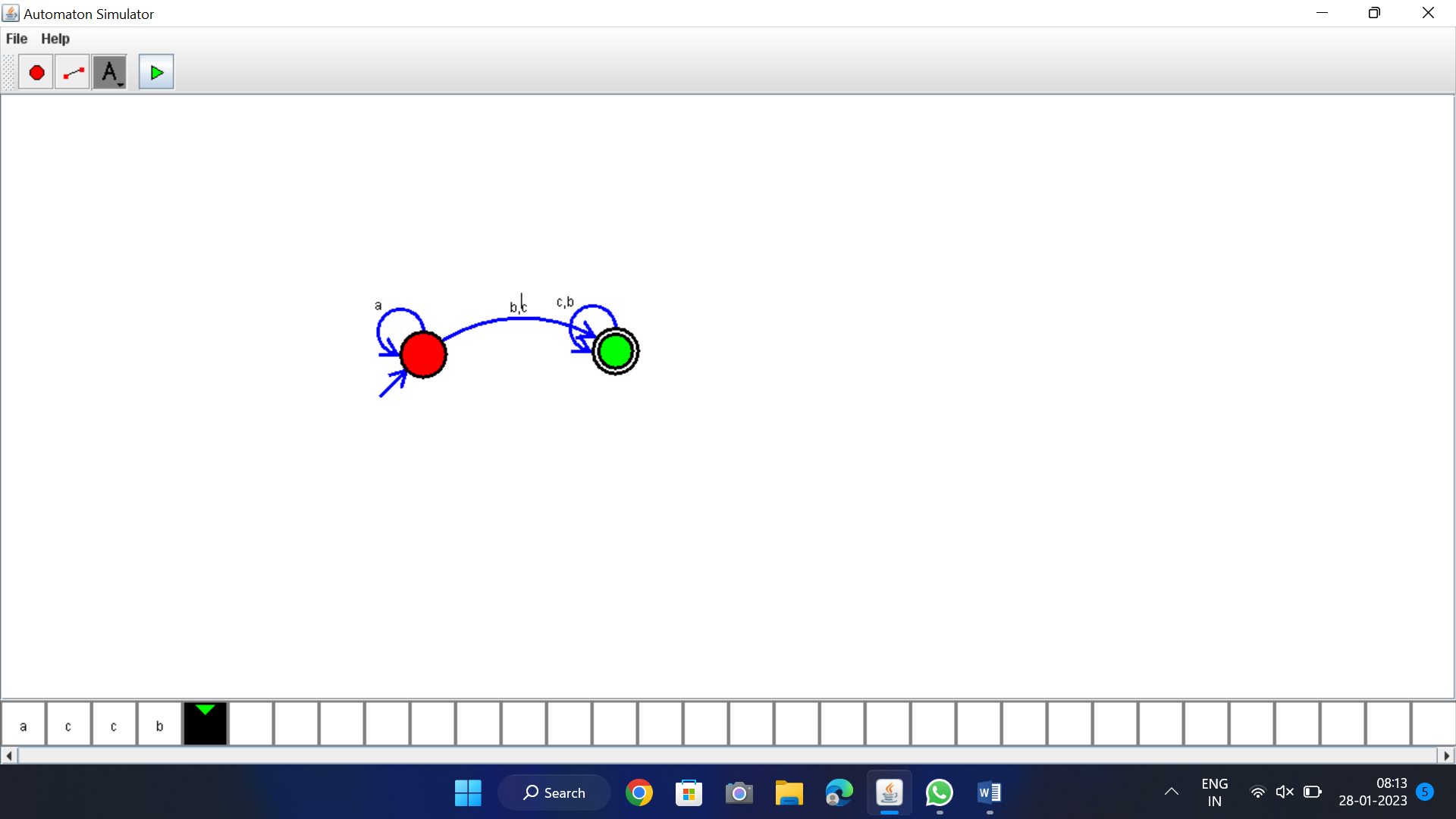This screenshot has height=819, width=1456.
Task: Open File Explorer from taskbar
Action: (x=789, y=792)
